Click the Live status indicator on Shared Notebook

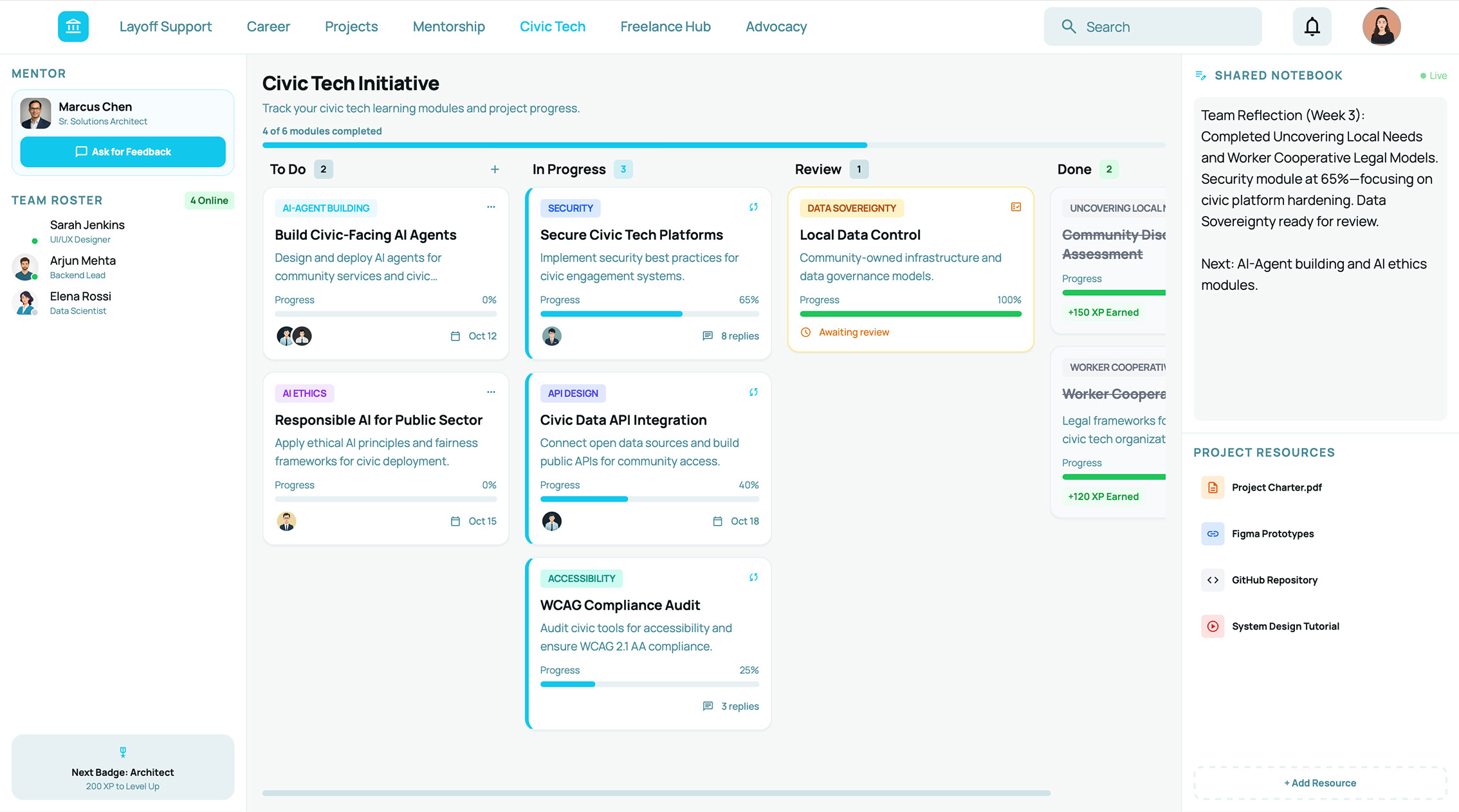[1433, 75]
